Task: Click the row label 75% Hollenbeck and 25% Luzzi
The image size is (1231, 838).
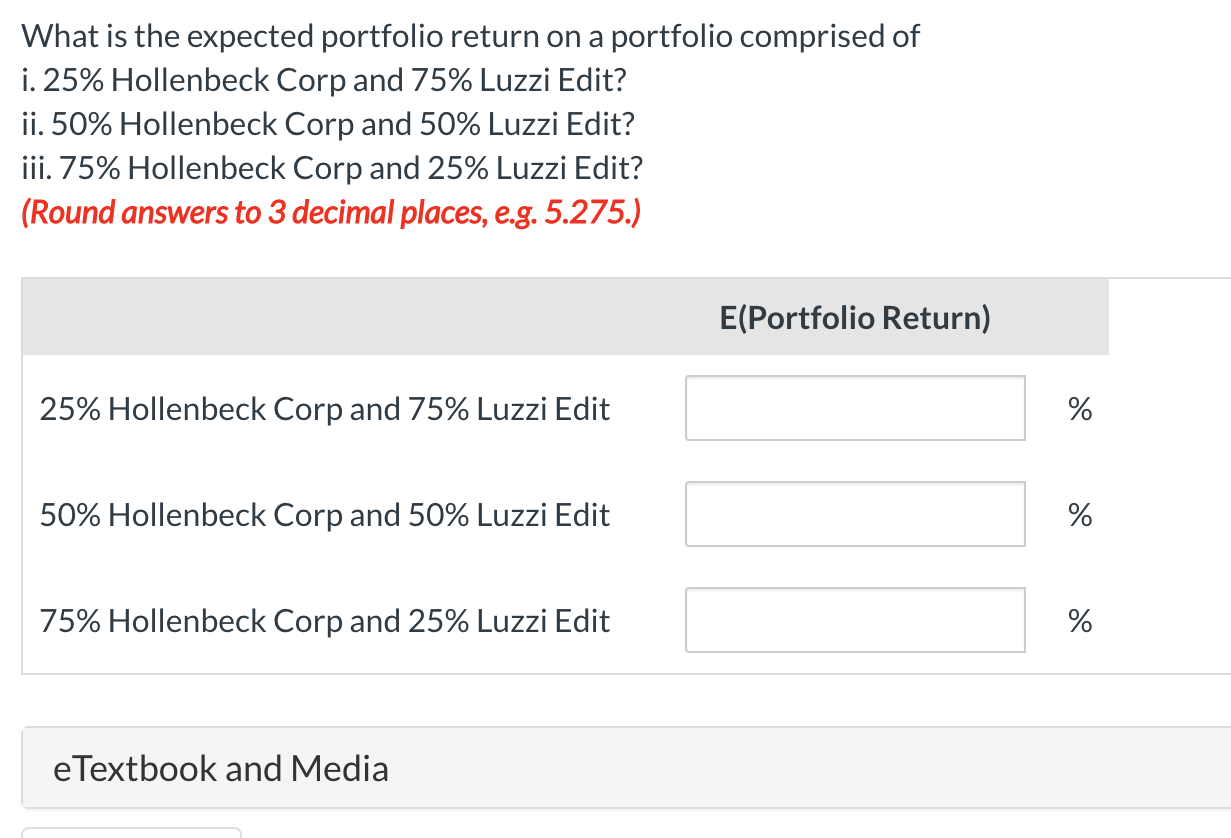Action: pyautogui.click(x=324, y=620)
